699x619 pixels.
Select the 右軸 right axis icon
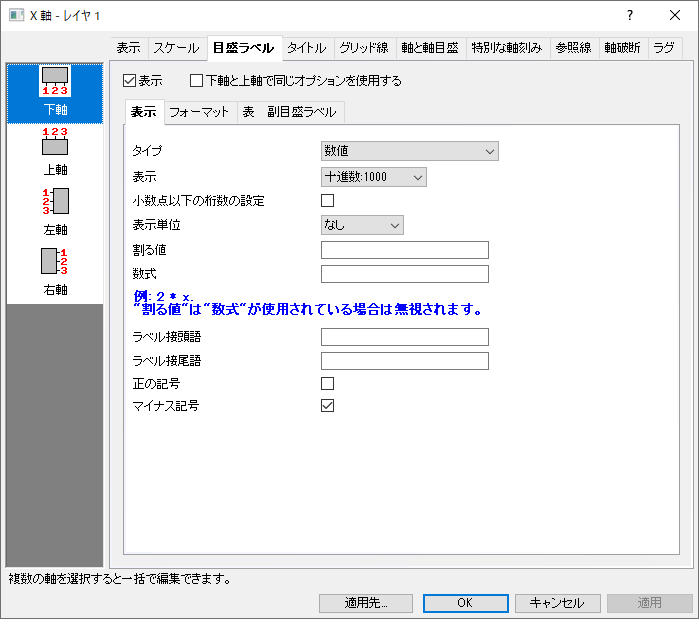tap(55, 272)
